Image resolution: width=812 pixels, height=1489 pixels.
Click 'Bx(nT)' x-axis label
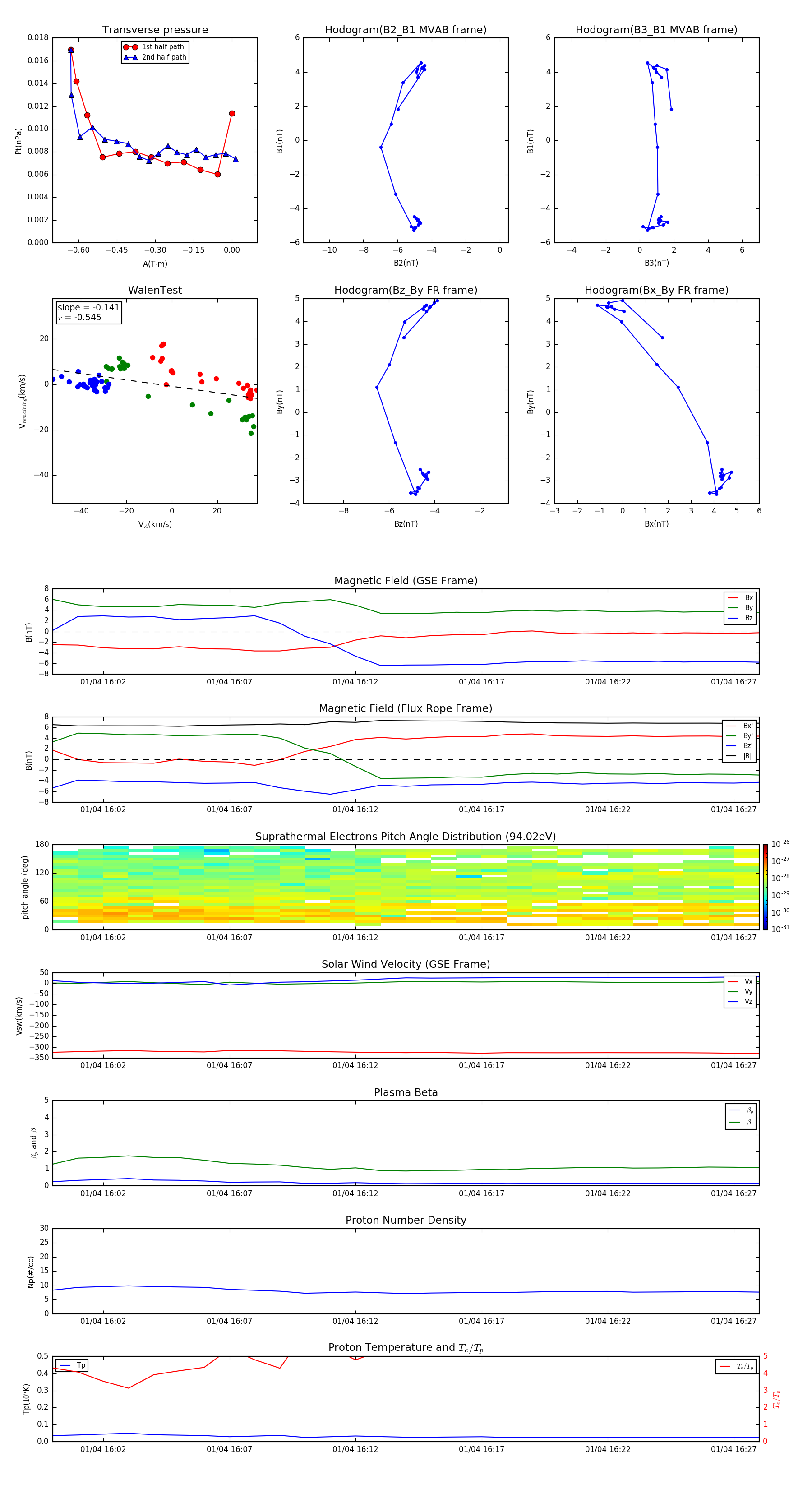(x=656, y=524)
